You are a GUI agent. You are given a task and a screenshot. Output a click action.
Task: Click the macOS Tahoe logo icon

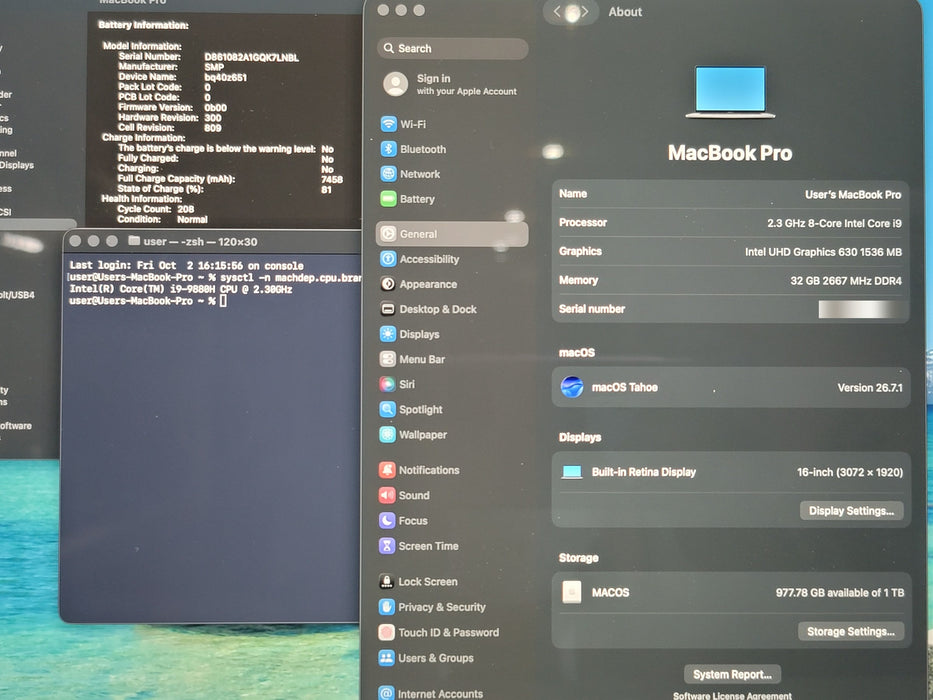[x=572, y=387]
